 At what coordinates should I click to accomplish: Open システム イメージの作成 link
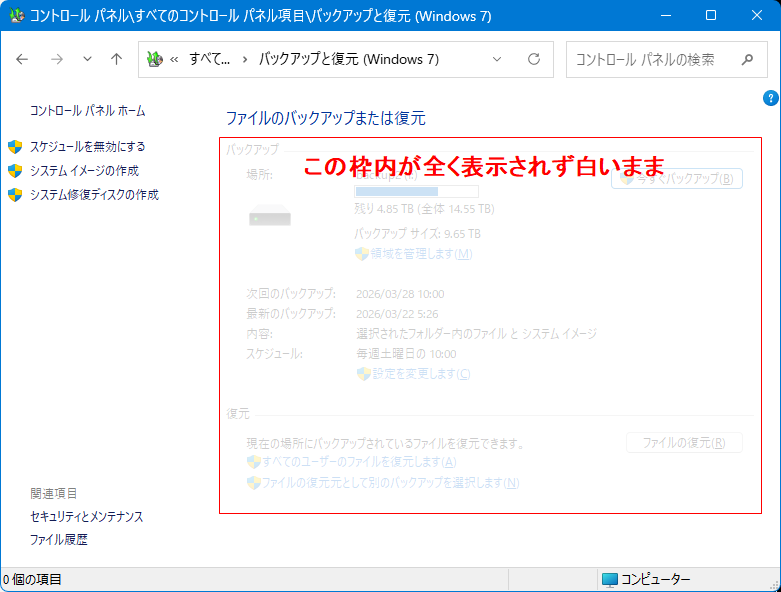click(84, 170)
